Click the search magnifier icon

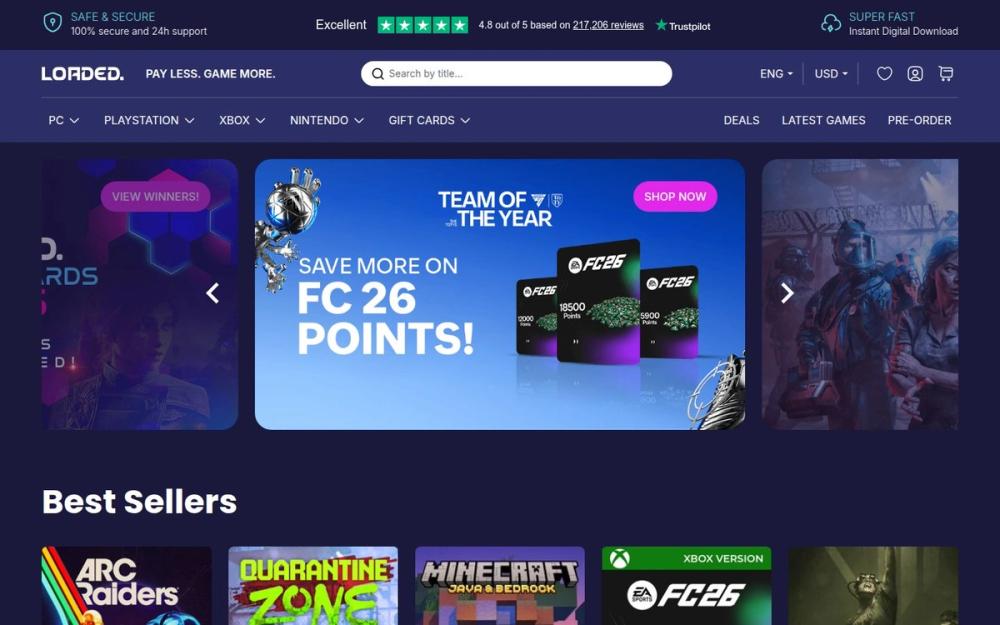tap(378, 74)
